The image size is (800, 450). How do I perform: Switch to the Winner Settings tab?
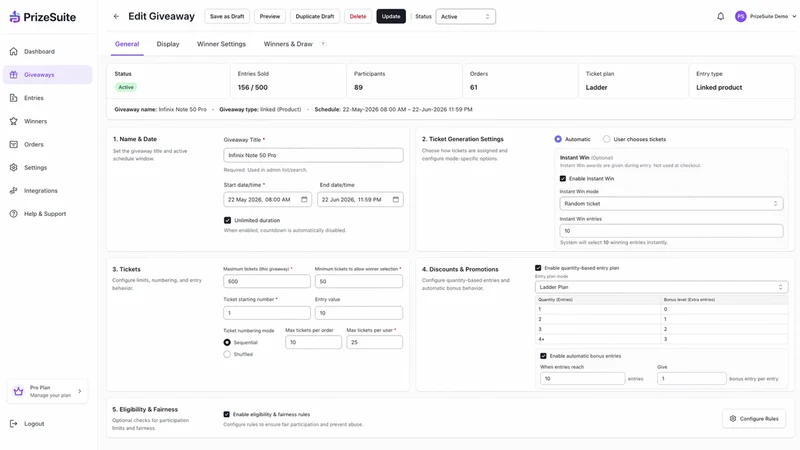(221, 44)
